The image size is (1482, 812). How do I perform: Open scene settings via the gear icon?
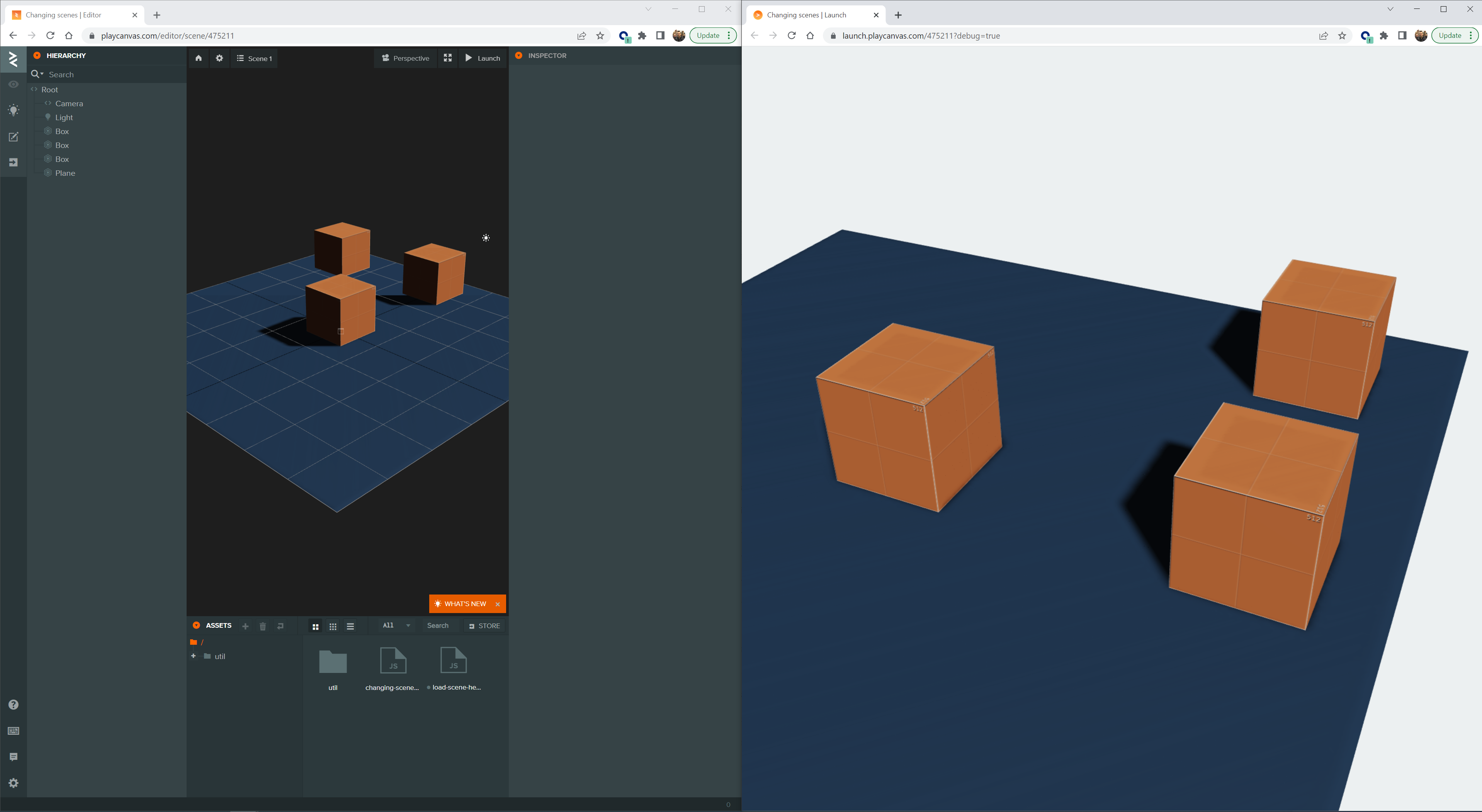(x=219, y=58)
